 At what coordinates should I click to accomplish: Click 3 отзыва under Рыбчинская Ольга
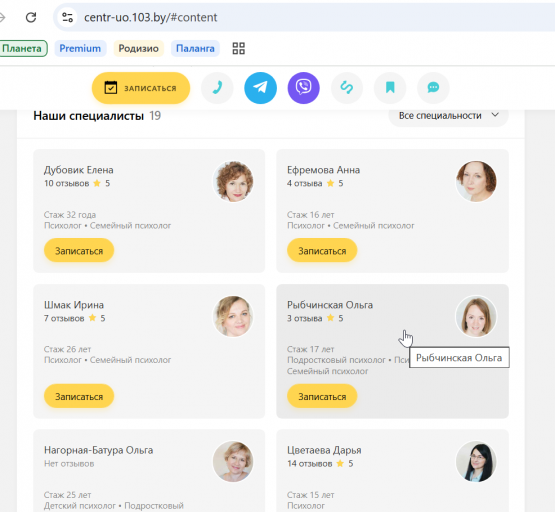pos(305,318)
